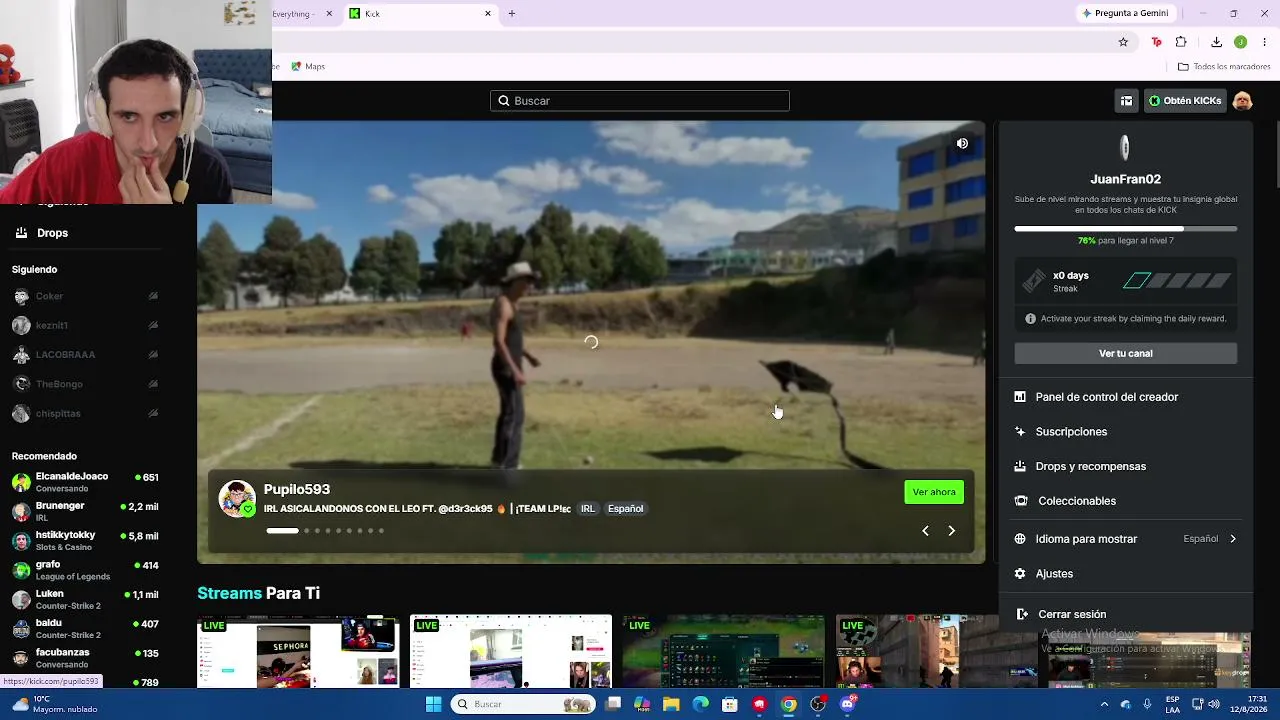Open File Explorer from the taskbar
Viewport: 1280px width, 720px height.
click(x=671, y=704)
